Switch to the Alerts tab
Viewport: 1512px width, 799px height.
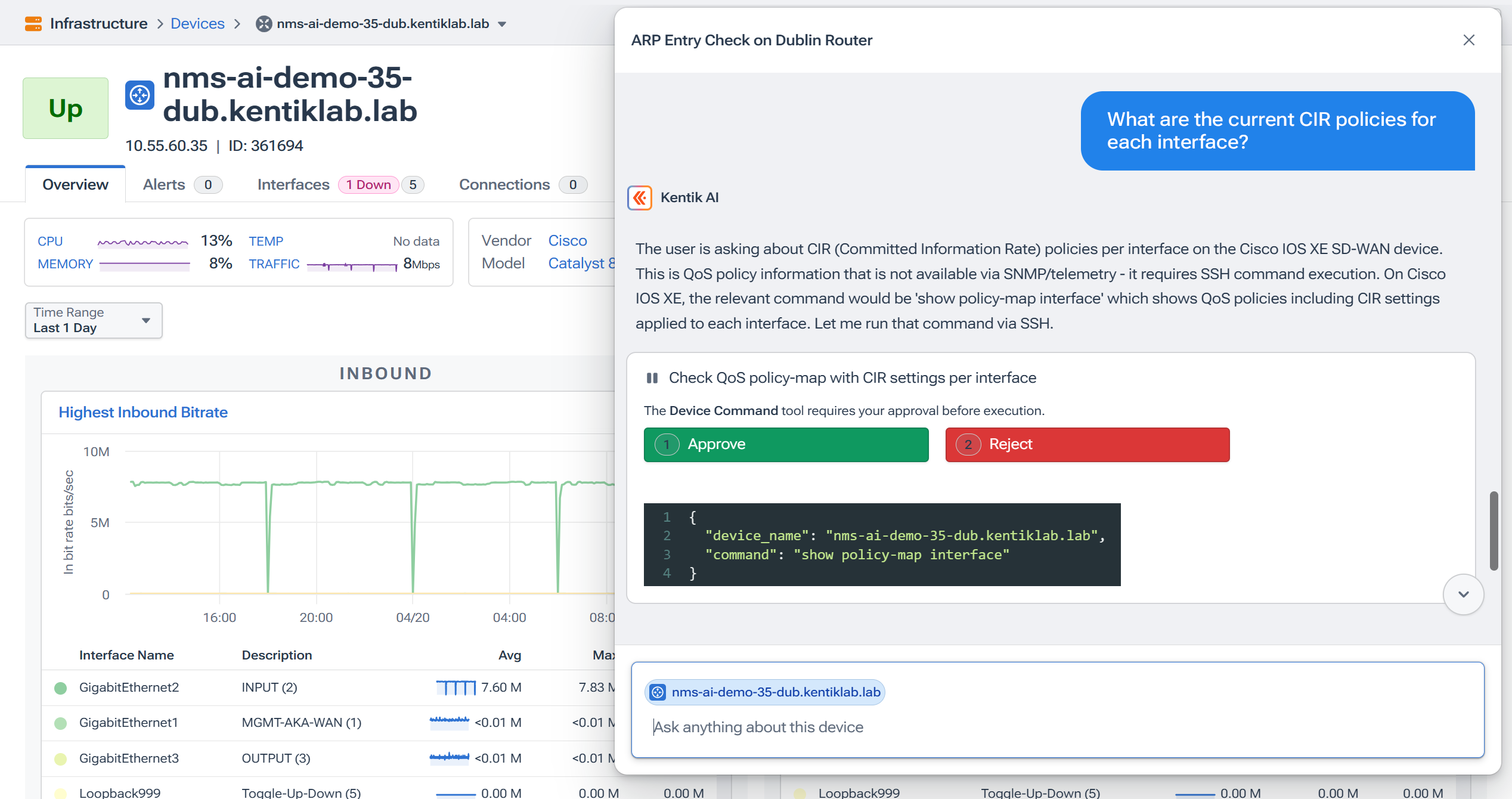click(163, 184)
